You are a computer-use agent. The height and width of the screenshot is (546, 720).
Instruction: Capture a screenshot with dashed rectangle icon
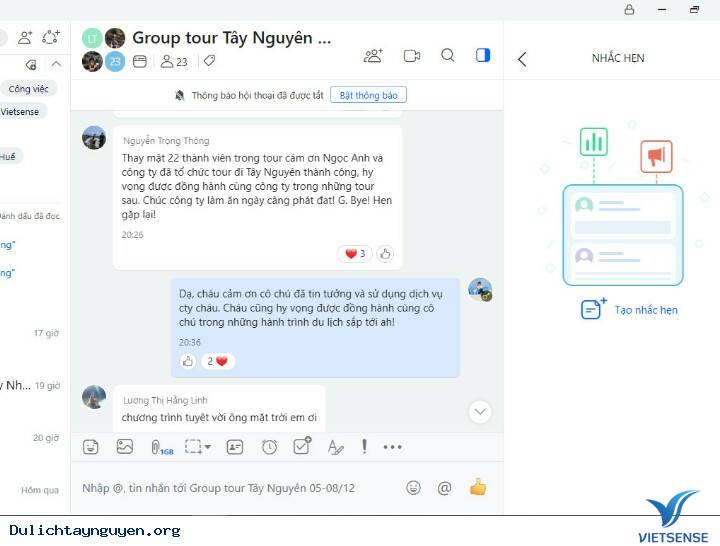pos(193,447)
